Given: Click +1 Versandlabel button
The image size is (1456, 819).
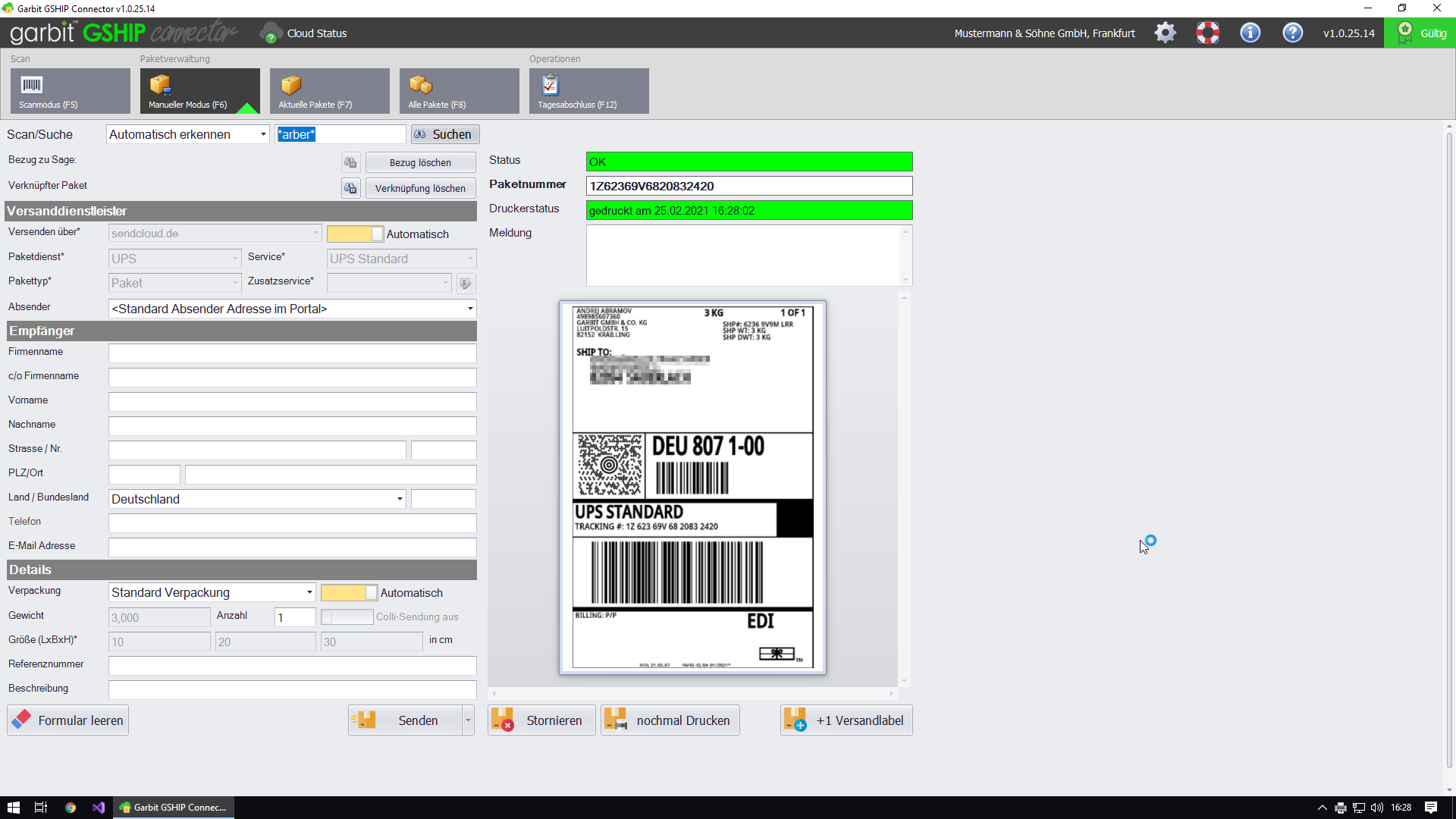Looking at the screenshot, I should coord(846,720).
